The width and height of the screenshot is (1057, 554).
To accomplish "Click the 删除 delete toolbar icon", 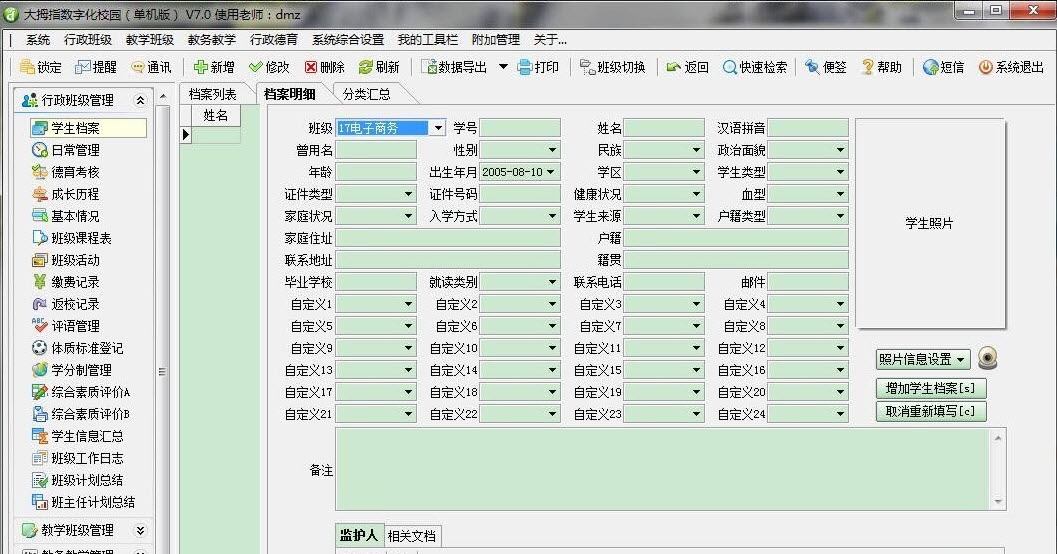I will [311, 67].
